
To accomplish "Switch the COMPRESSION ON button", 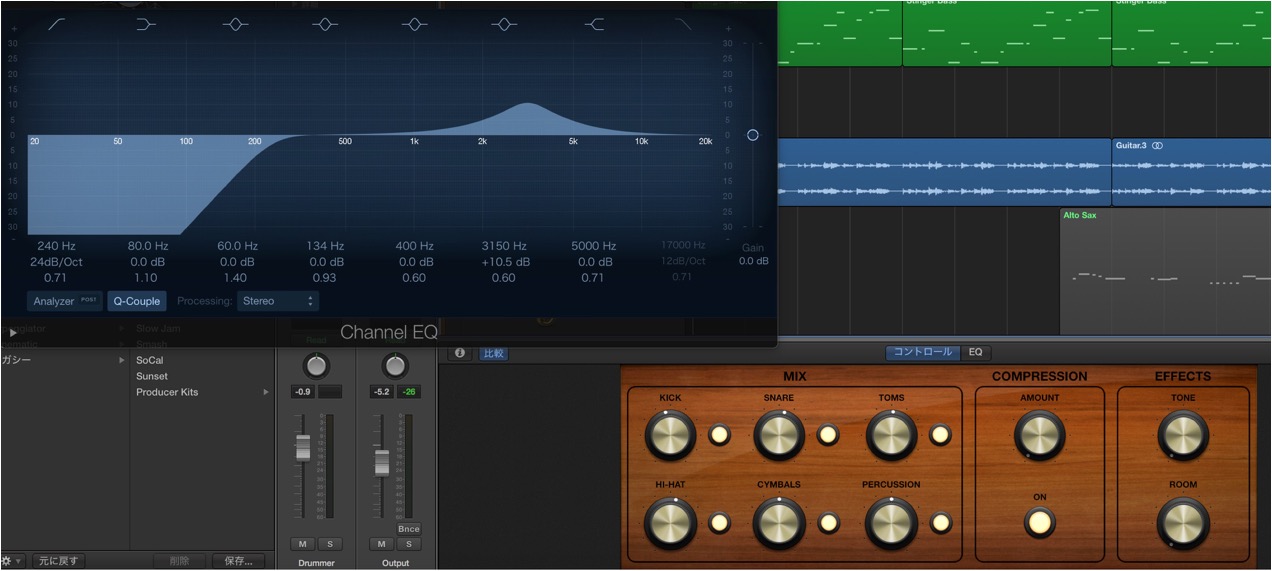I will click(x=1040, y=522).
